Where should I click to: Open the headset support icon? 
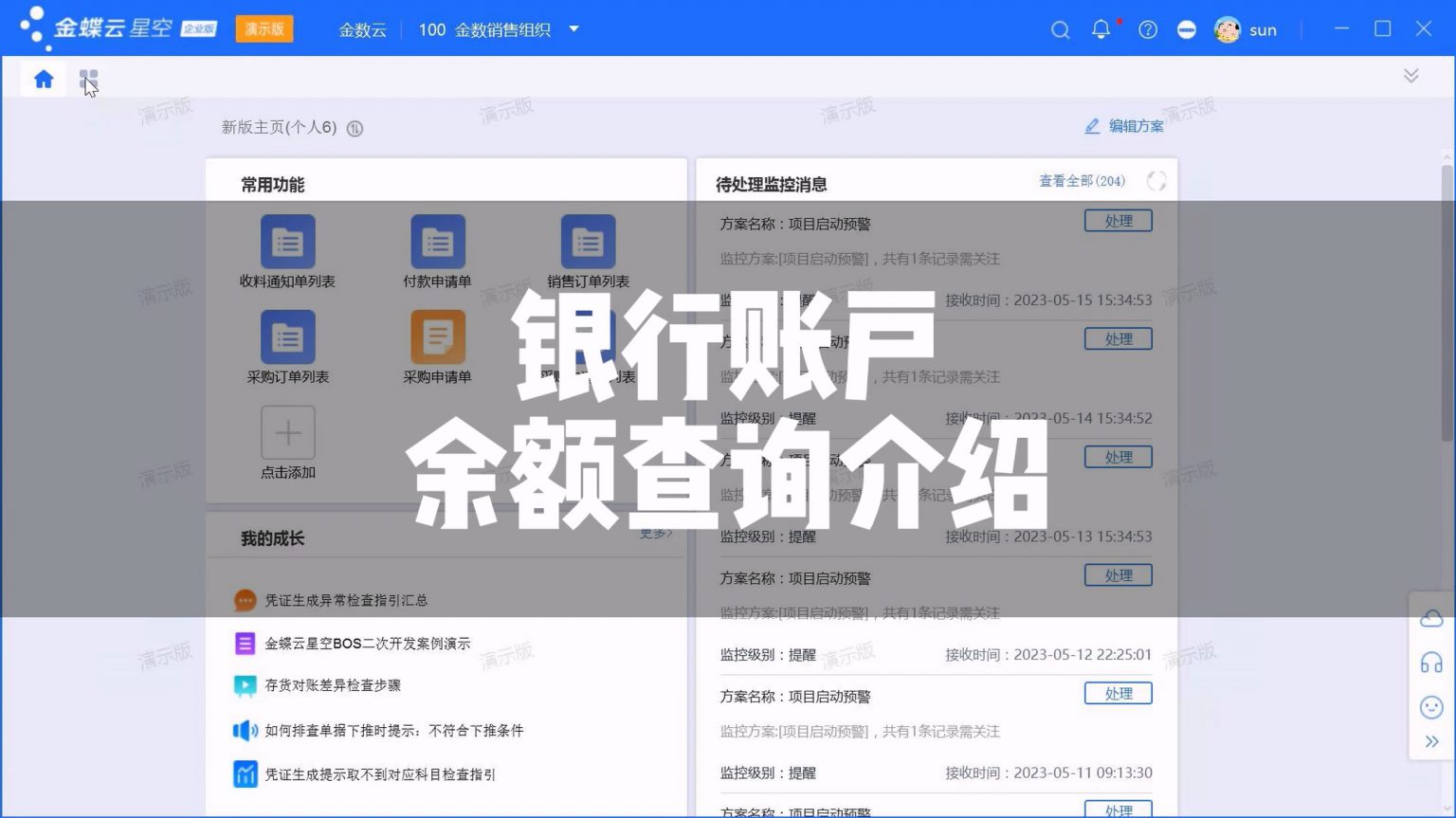point(1431,663)
